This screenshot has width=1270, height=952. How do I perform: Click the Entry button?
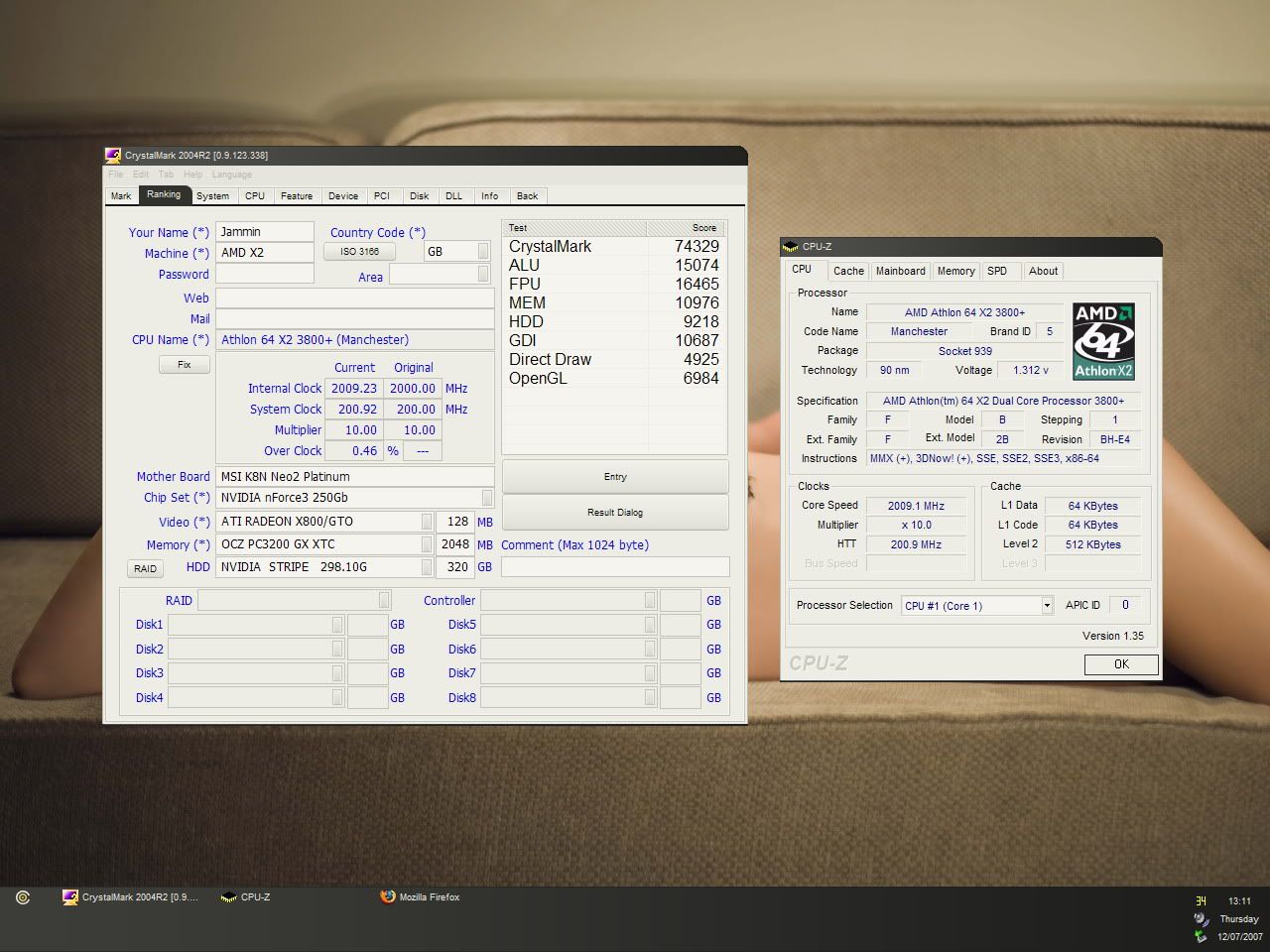[615, 477]
